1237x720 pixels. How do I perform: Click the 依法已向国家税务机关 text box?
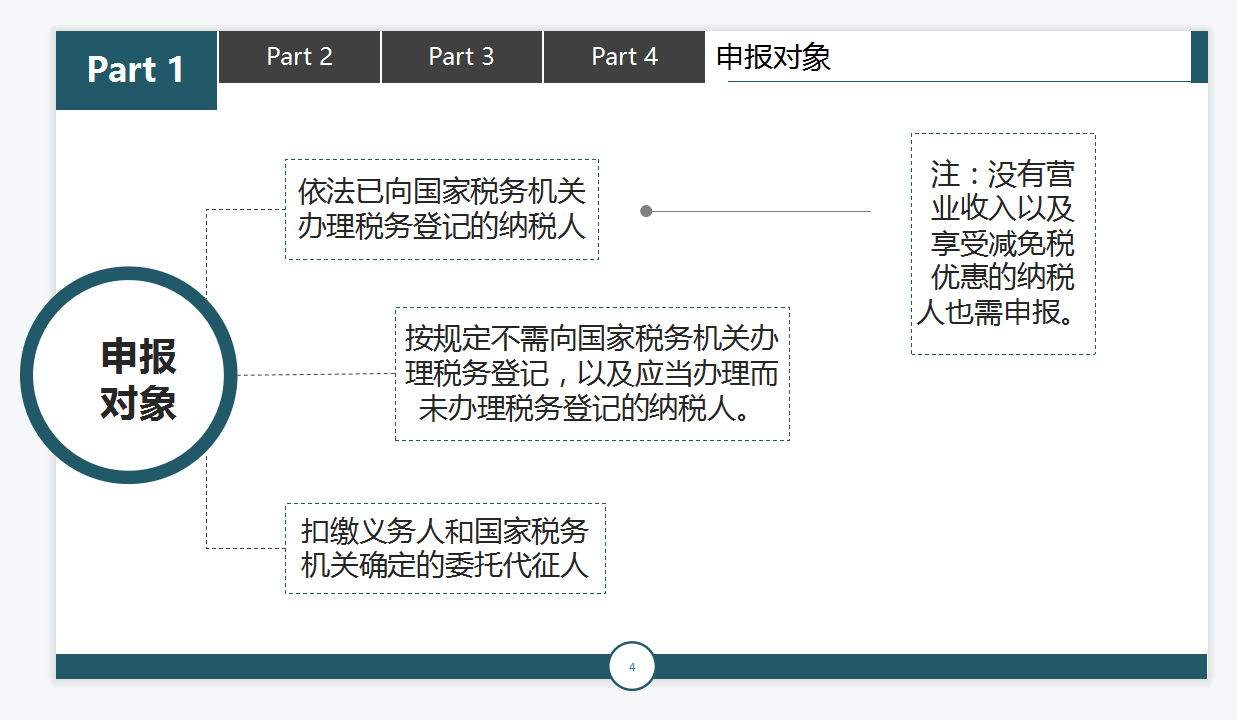tap(443, 208)
